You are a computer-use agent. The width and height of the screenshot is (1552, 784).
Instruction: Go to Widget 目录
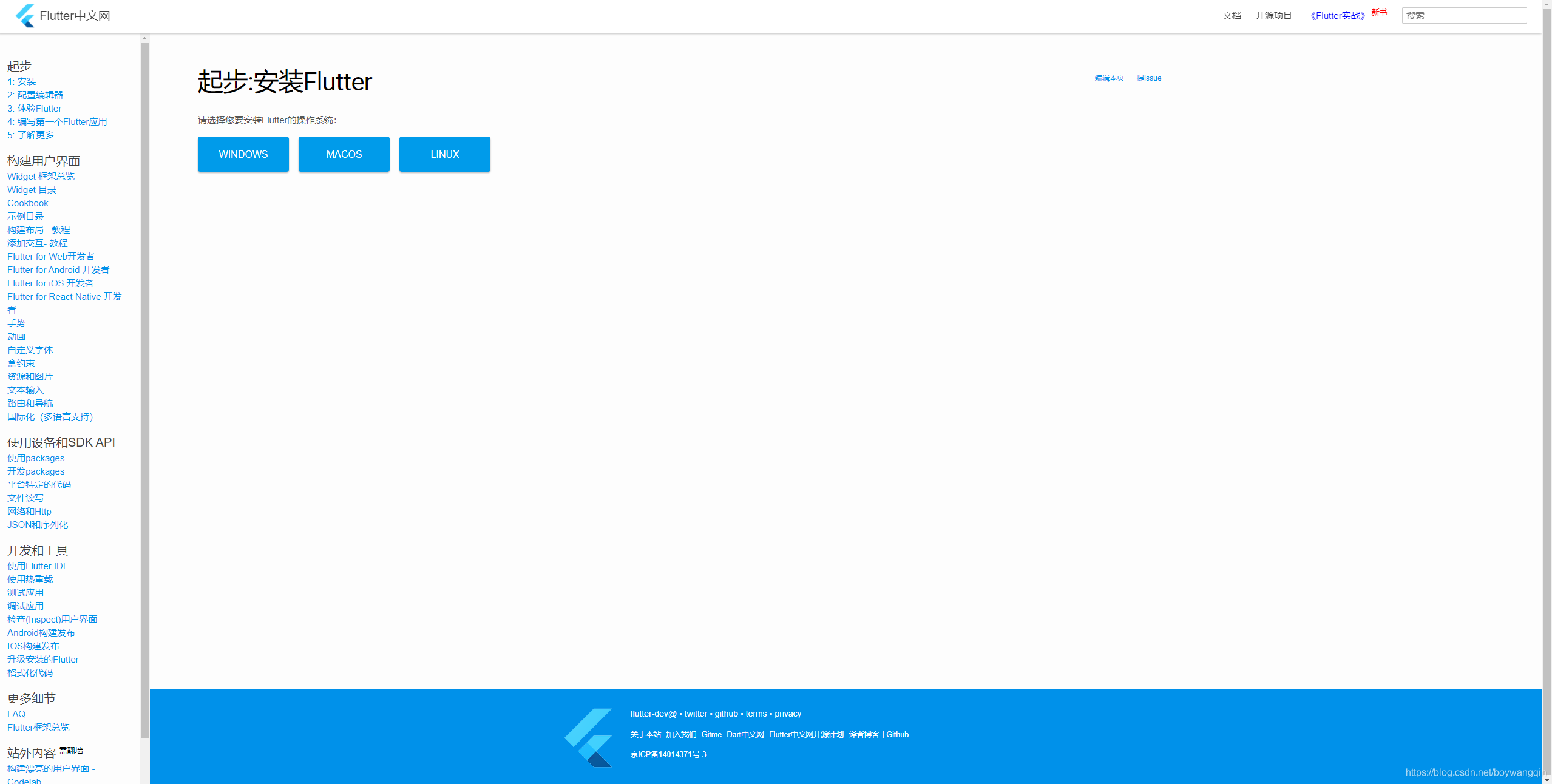(32, 190)
